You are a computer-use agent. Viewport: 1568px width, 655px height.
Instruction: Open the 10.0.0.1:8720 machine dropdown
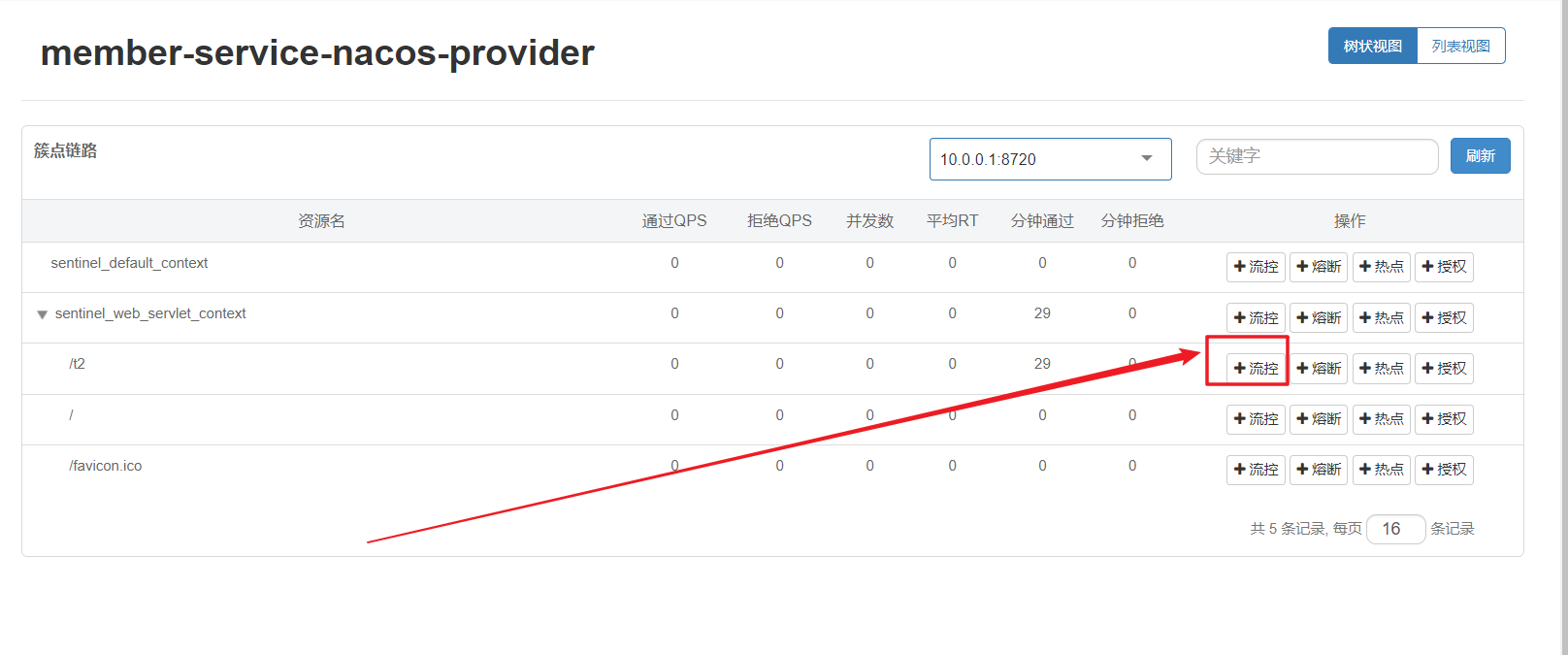point(1050,159)
